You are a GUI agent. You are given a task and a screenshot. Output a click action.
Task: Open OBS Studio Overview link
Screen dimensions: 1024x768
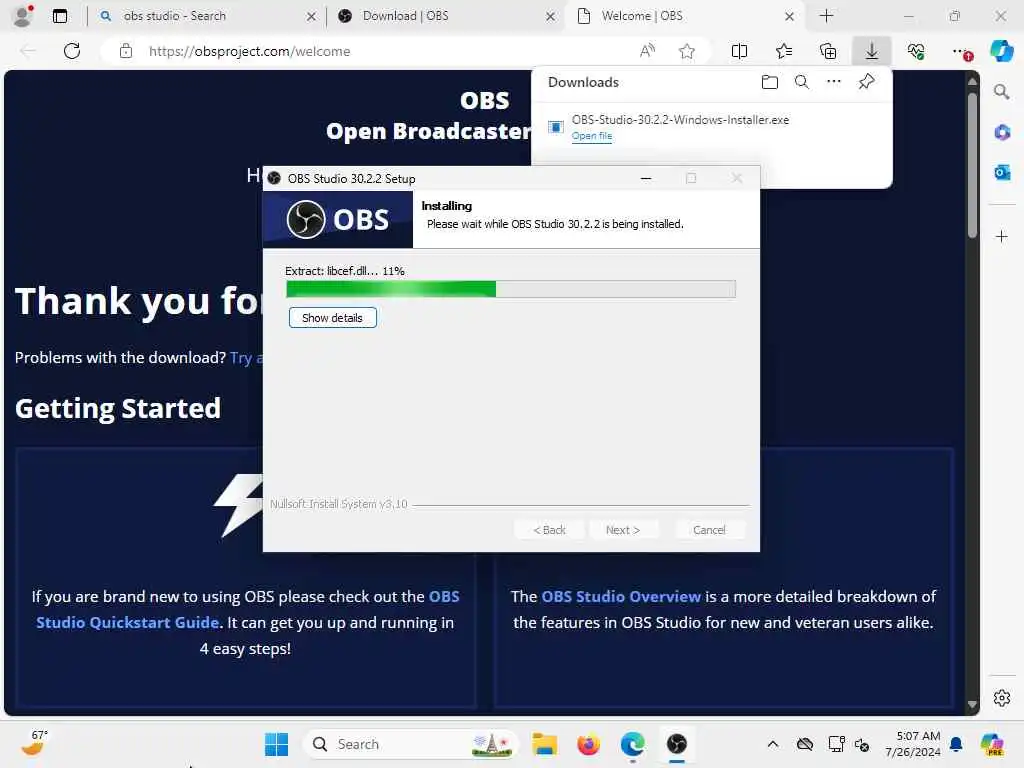click(x=621, y=596)
